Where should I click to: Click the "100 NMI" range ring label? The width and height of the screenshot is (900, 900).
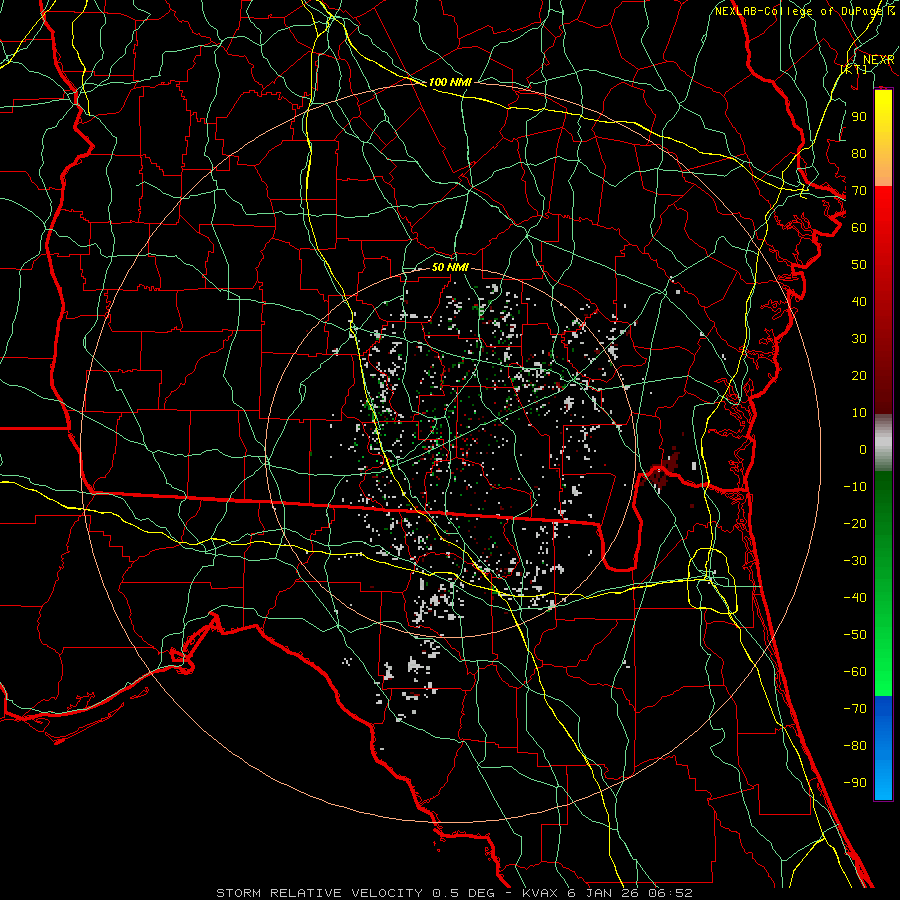(x=450, y=82)
